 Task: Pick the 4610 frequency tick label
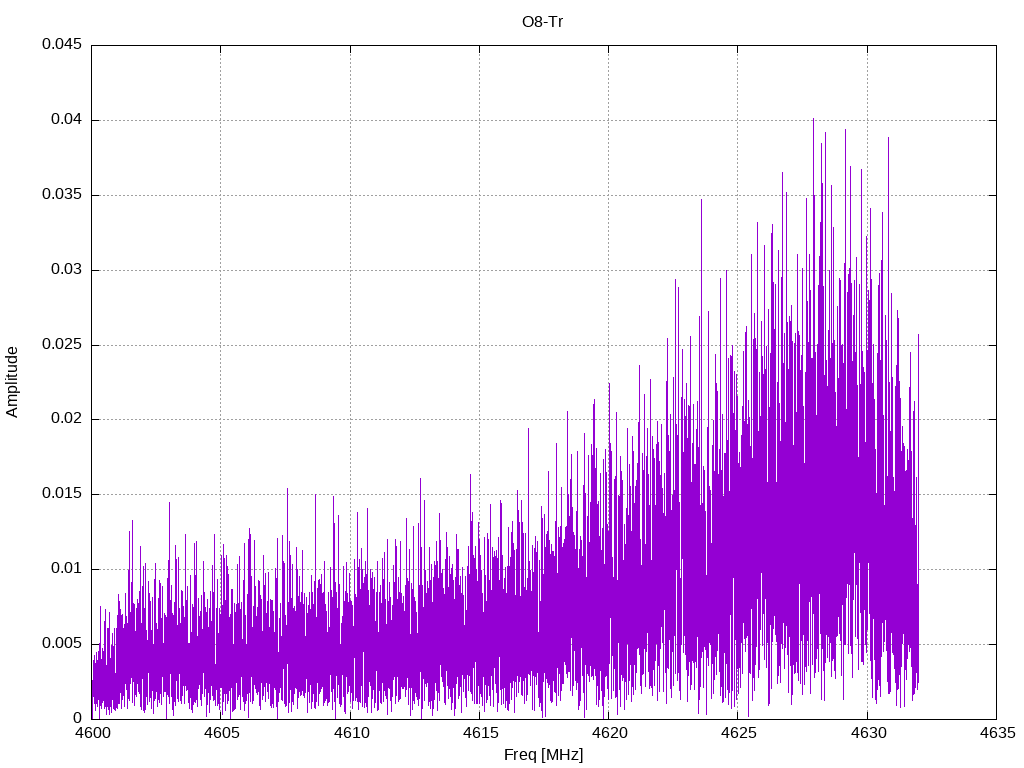tap(350, 733)
